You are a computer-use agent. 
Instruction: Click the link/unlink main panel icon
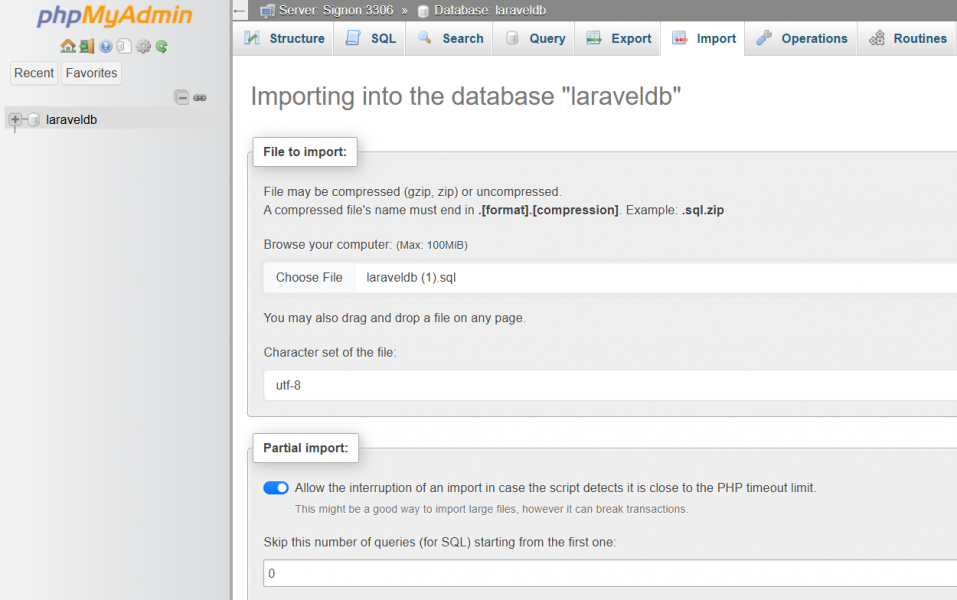coord(200,97)
